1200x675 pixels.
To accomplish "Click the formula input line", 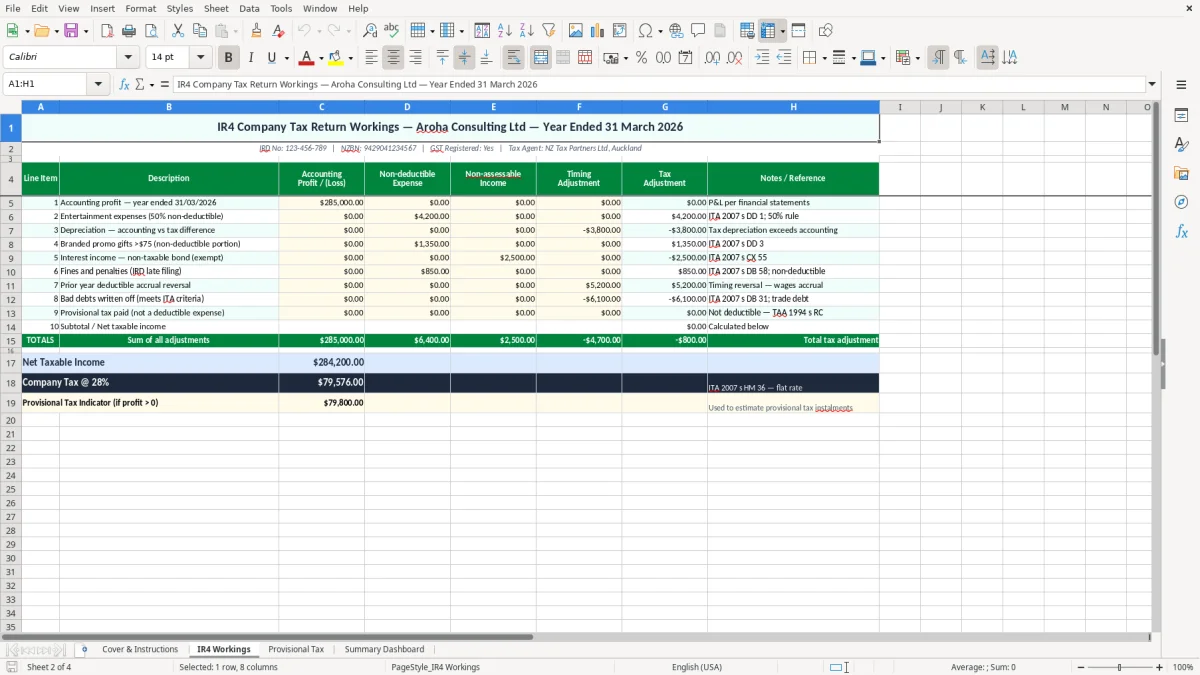I will 658,84.
